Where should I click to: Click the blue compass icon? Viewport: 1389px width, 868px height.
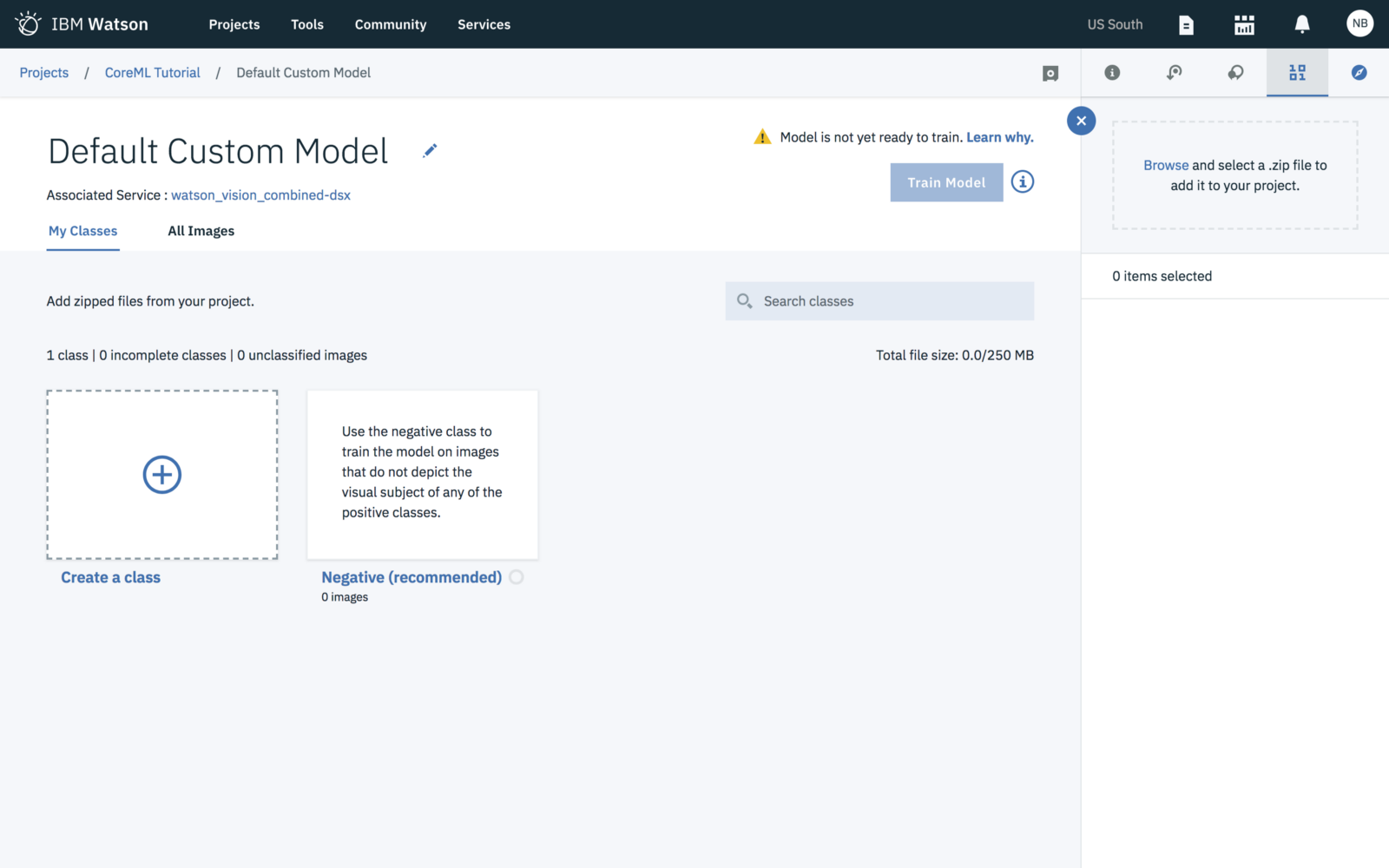pos(1359,73)
